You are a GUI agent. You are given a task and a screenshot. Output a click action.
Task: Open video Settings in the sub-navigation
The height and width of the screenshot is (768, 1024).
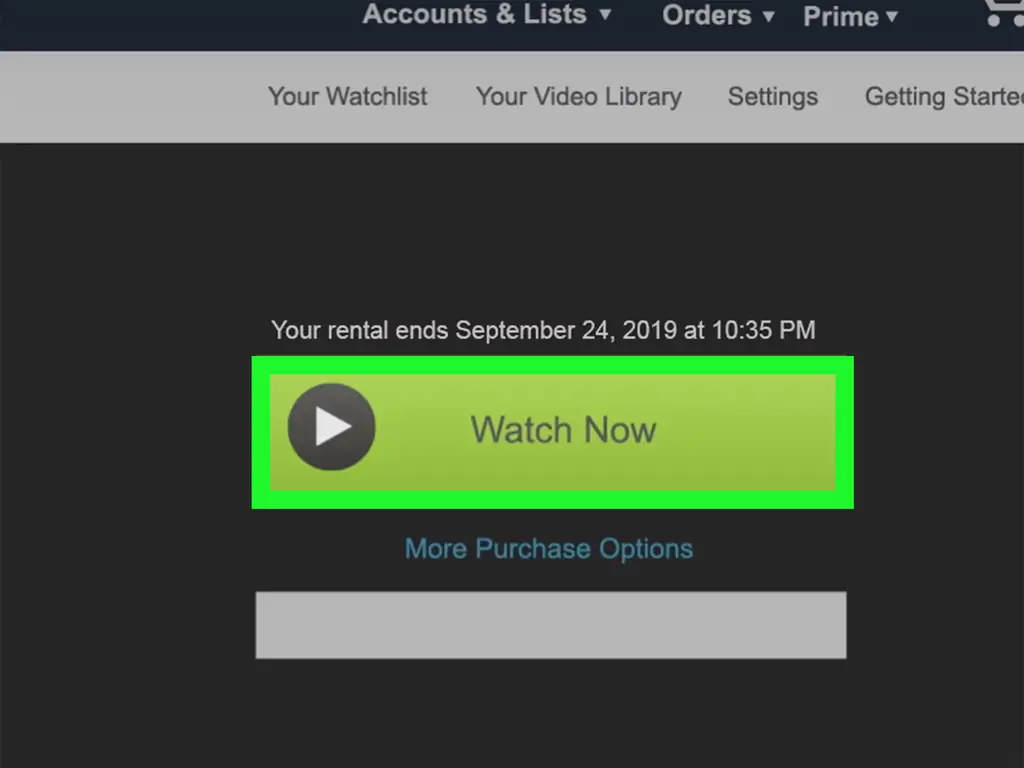773,97
